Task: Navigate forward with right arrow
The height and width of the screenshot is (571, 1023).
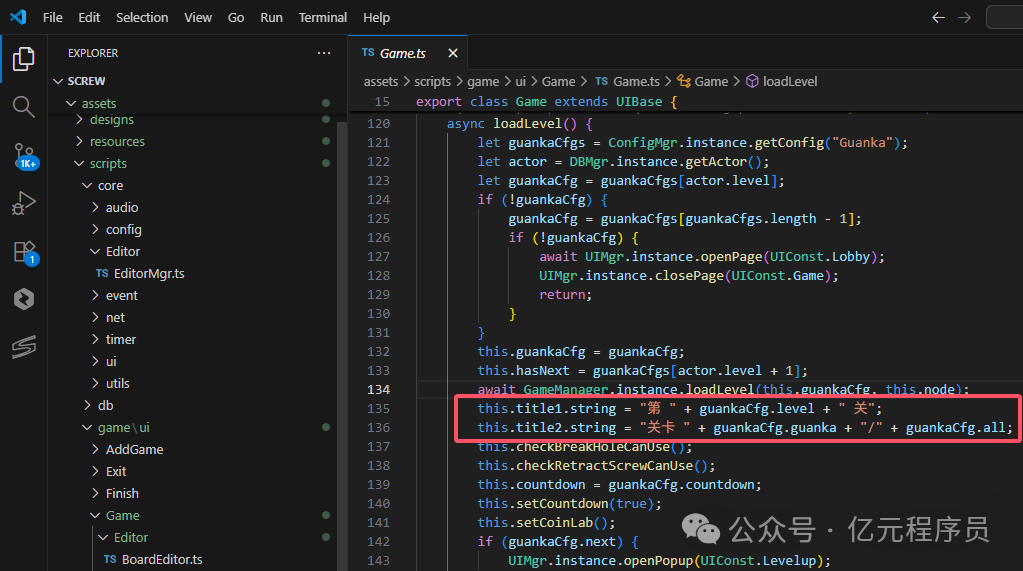Action: click(964, 18)
